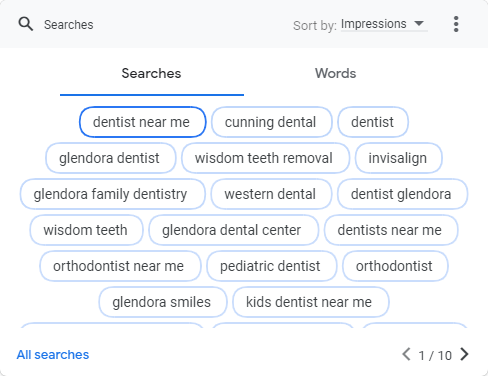Click the 'glendora smiles' chip
This screenshot has width=488, height=376.
(163, 302)
